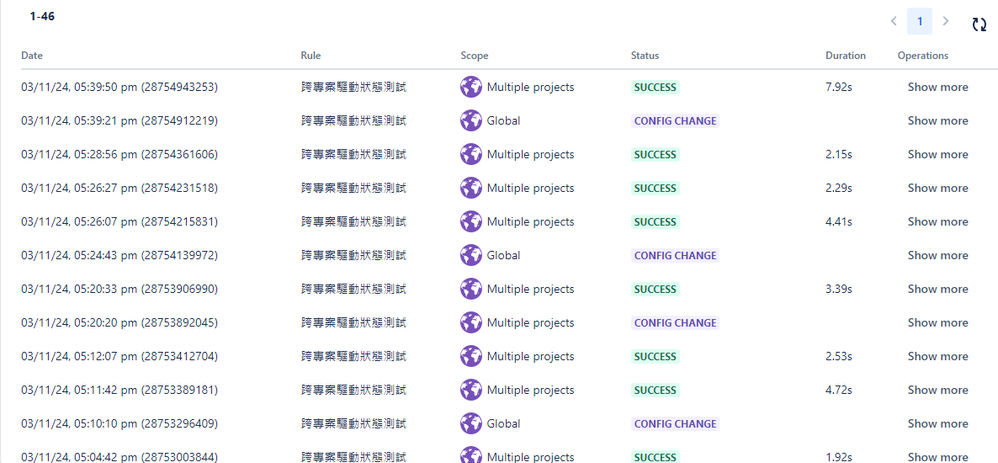Click the 2.15s duration value

(839, 155)
